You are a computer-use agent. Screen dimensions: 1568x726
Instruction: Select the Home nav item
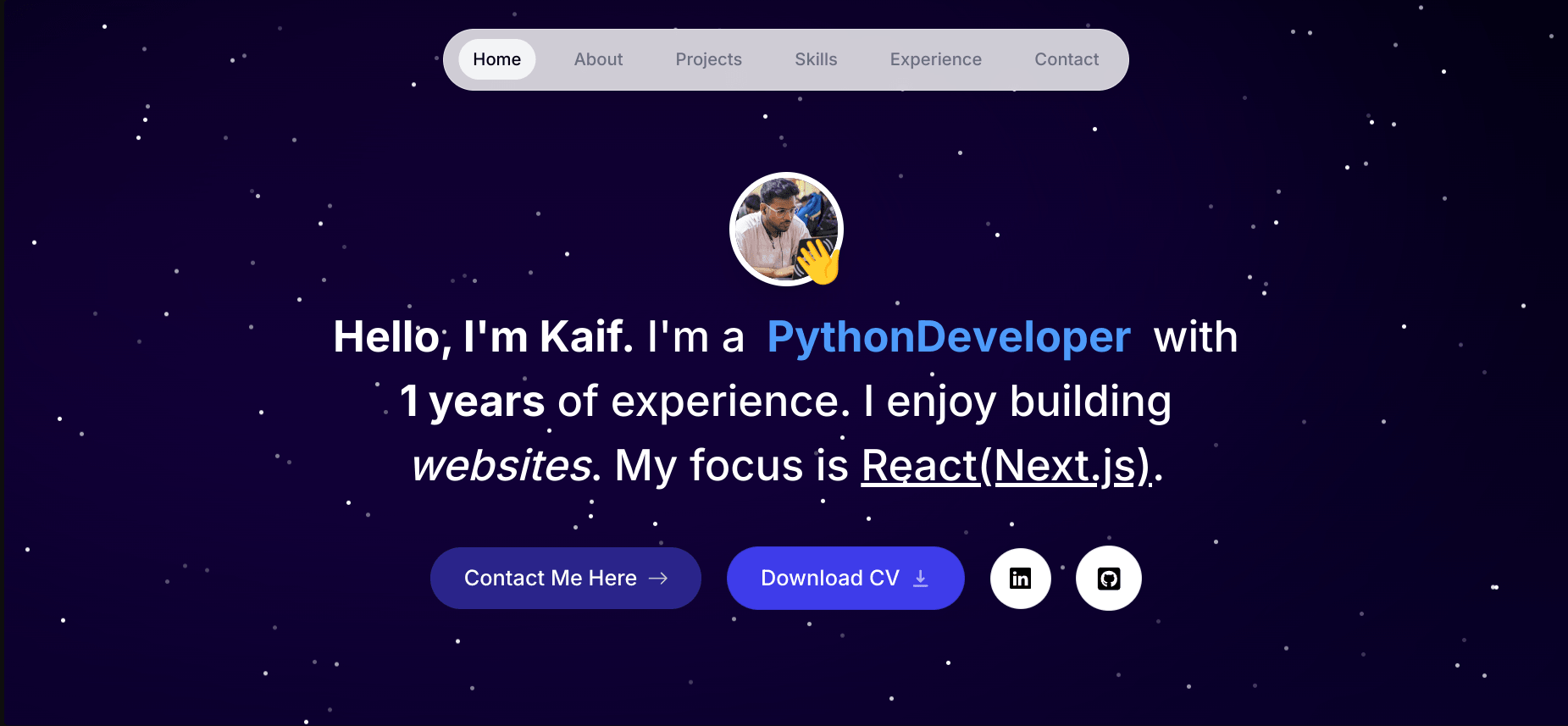pos(497,59)
